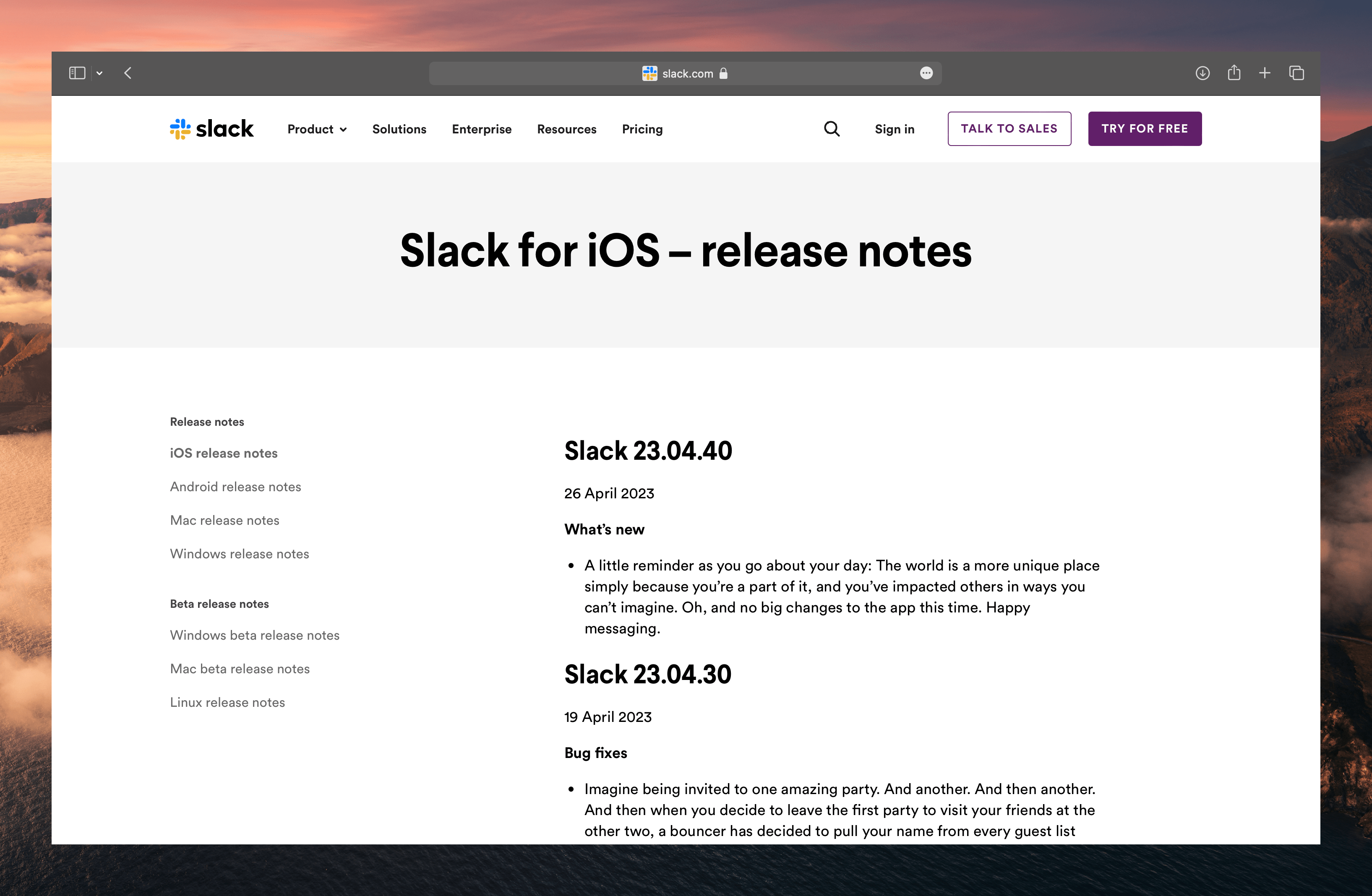1372x896 pixels.
Task: Click the TRY FOR FREE button
Action: pyautogui.click(x=1144, y=128)
